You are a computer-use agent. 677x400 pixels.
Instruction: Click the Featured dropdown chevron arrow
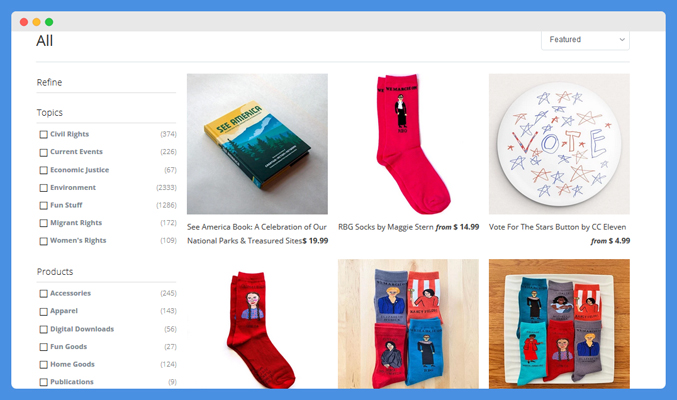622,40
